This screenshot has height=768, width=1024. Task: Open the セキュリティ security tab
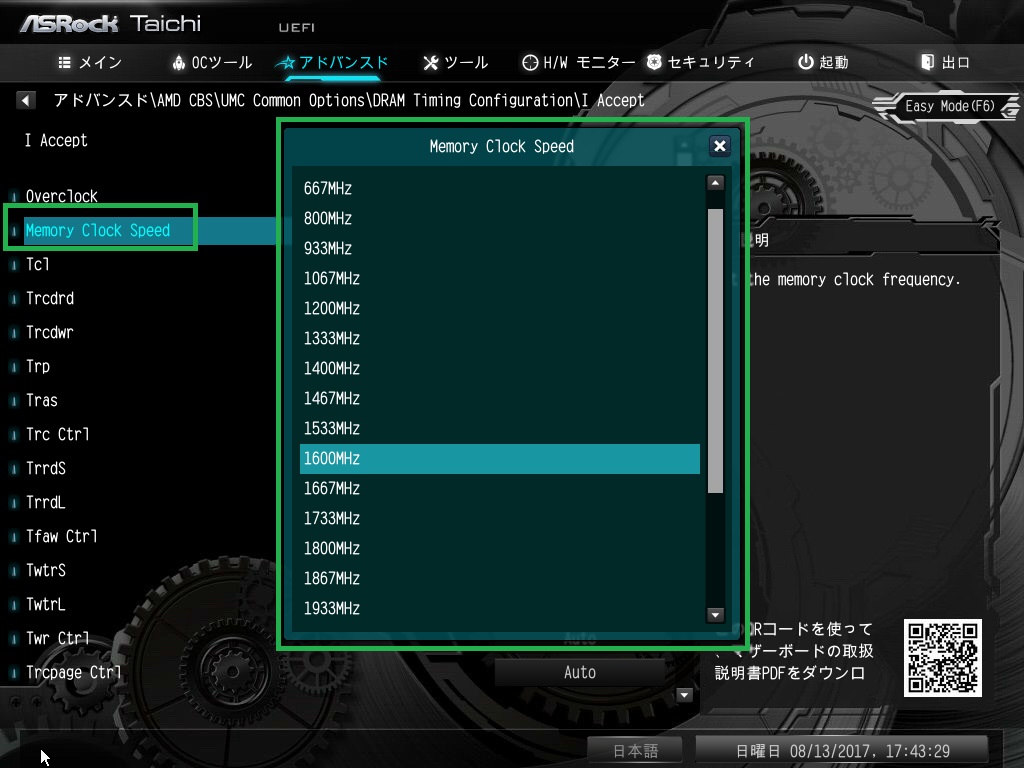pyautogui.click(x=701, y=63)
